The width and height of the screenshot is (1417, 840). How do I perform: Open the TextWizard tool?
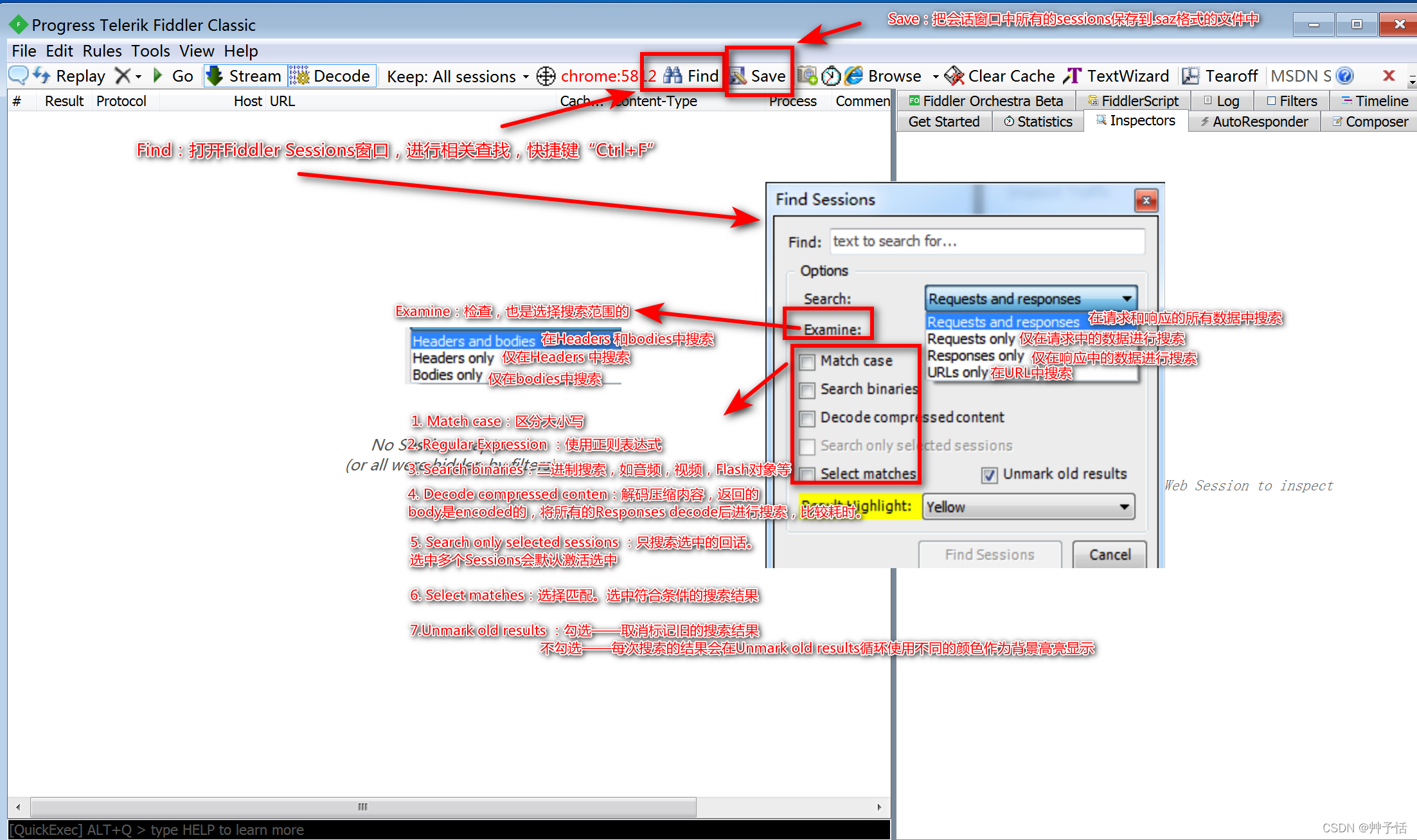pyautogui.click(x=1116, y=76)
